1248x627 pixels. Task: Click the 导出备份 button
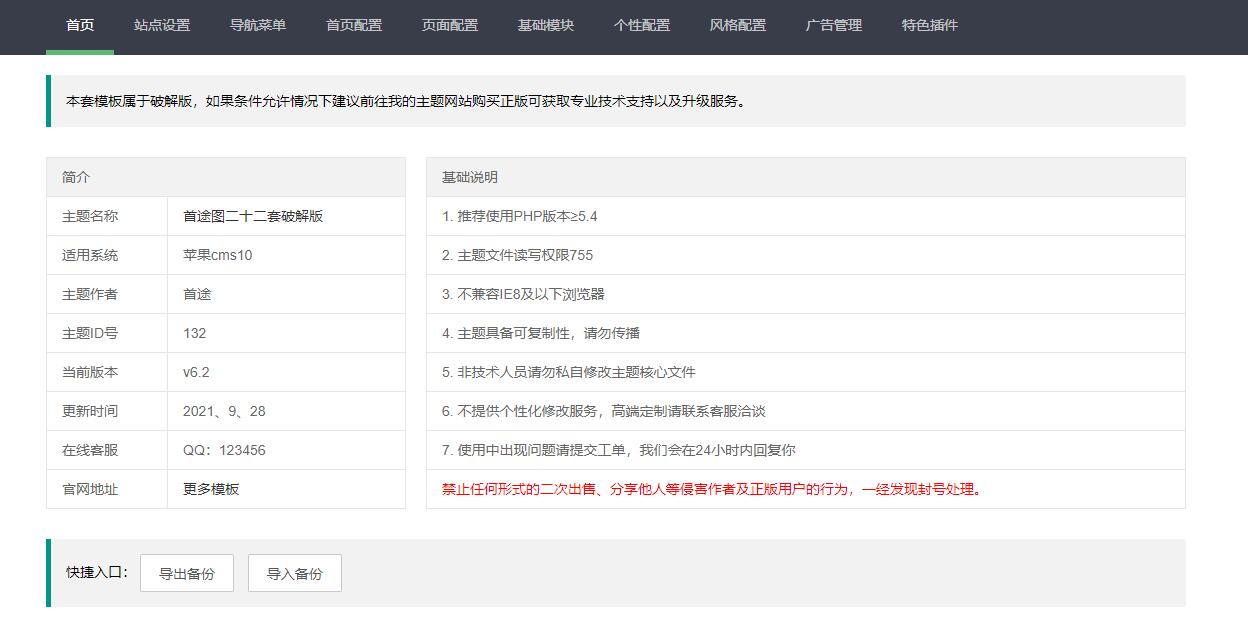187,574
